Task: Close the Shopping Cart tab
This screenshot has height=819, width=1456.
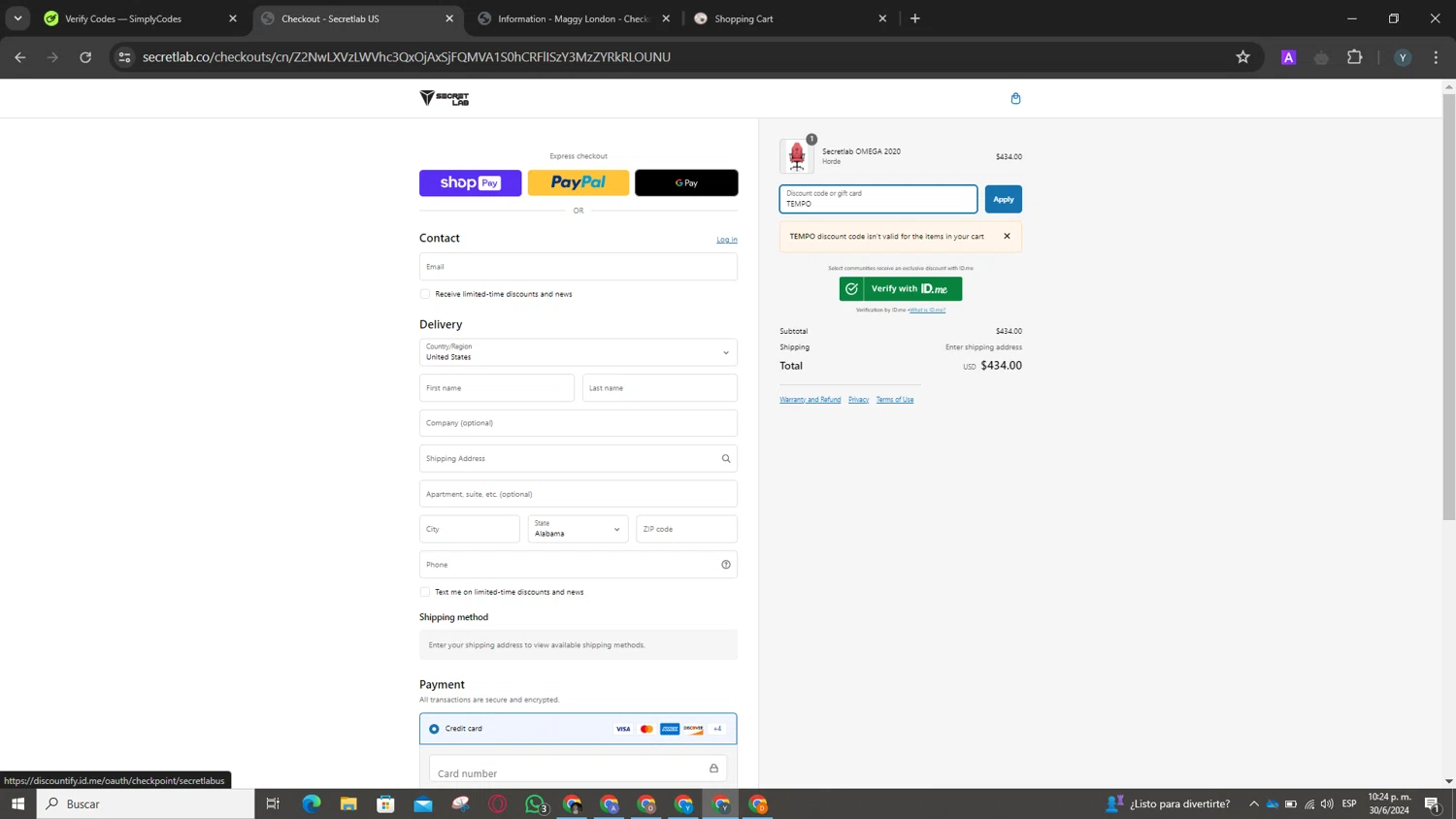Action: click(882, 18)
